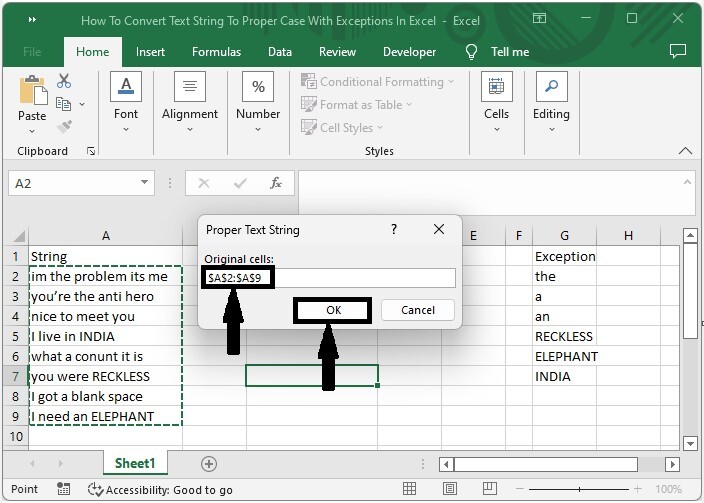704x503 pixels.
Task: Expand the Quick Access toolbar chevrons
Action: [32, 19]
